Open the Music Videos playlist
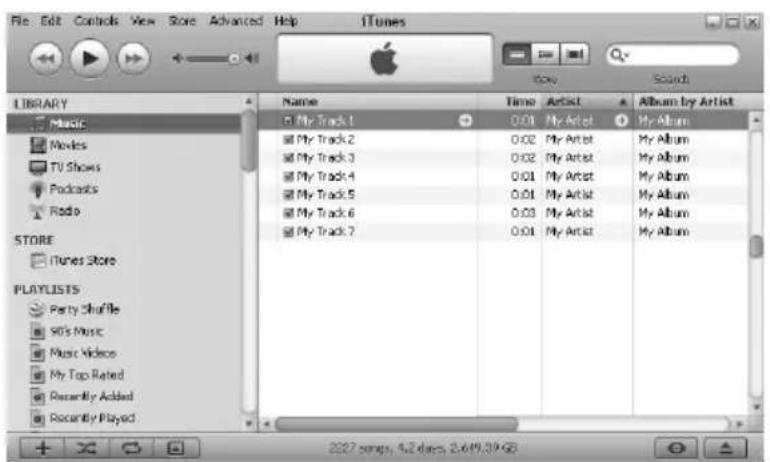This screenshot has height=462, width=770. 73,353
